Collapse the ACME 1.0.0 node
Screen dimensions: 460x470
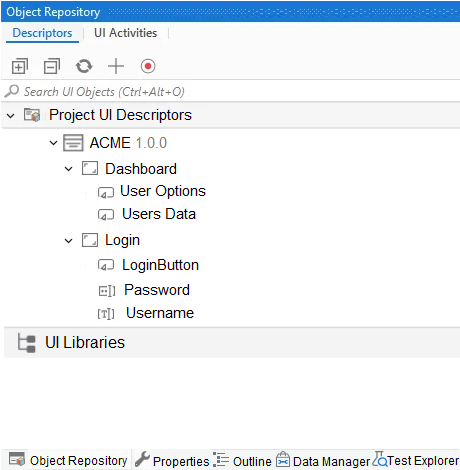[53, 143]
